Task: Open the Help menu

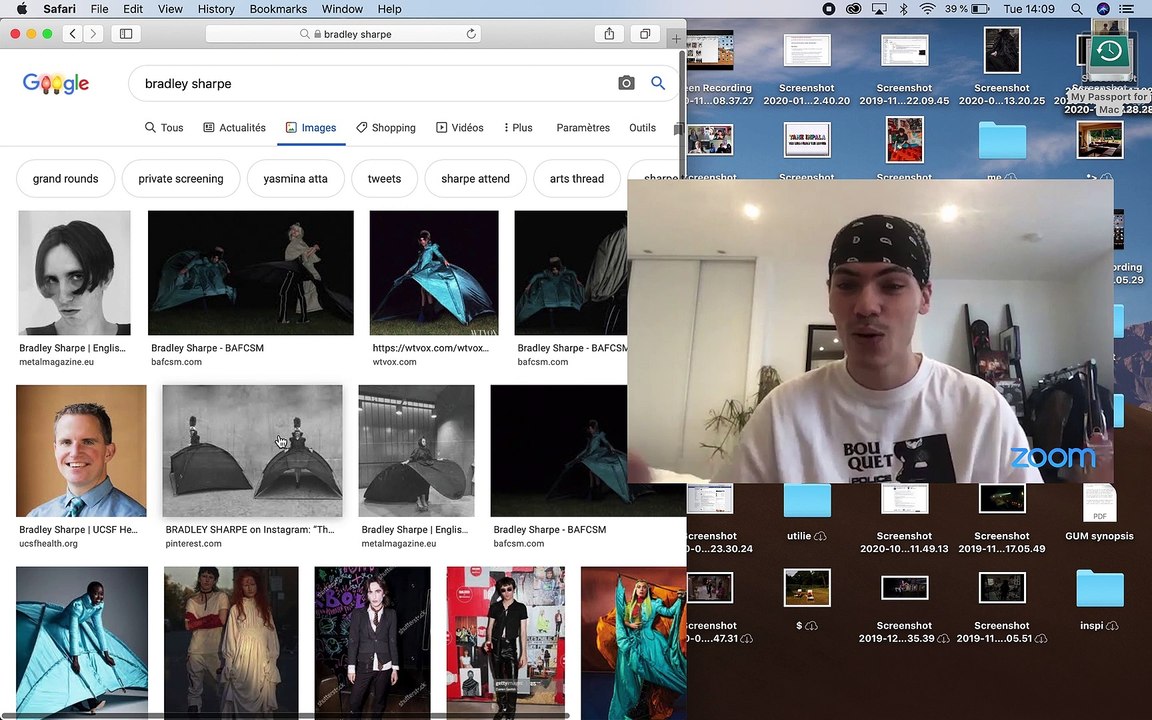Action: coord(389,9)
